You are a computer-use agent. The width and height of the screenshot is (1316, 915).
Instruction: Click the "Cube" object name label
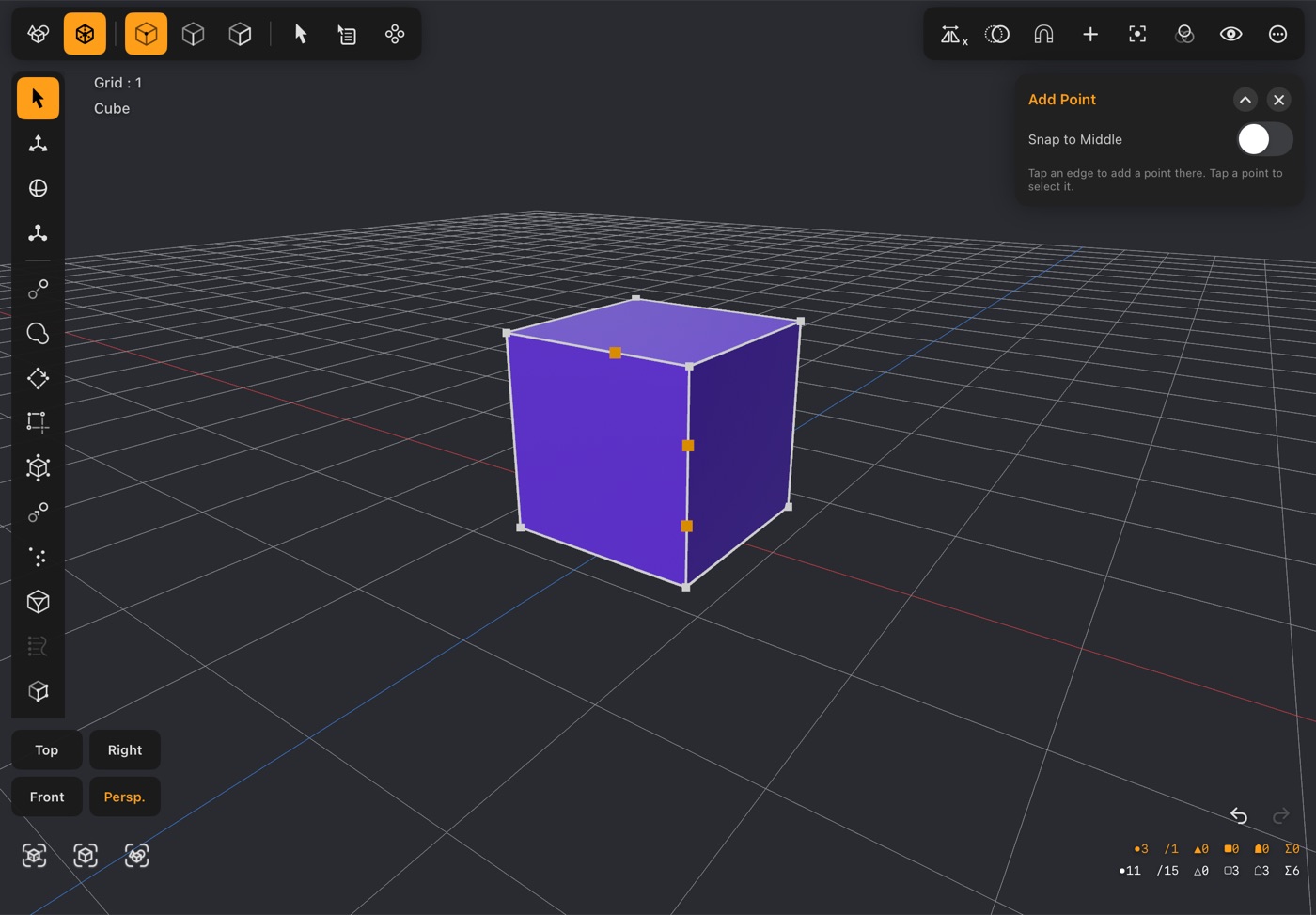(112, 108)
